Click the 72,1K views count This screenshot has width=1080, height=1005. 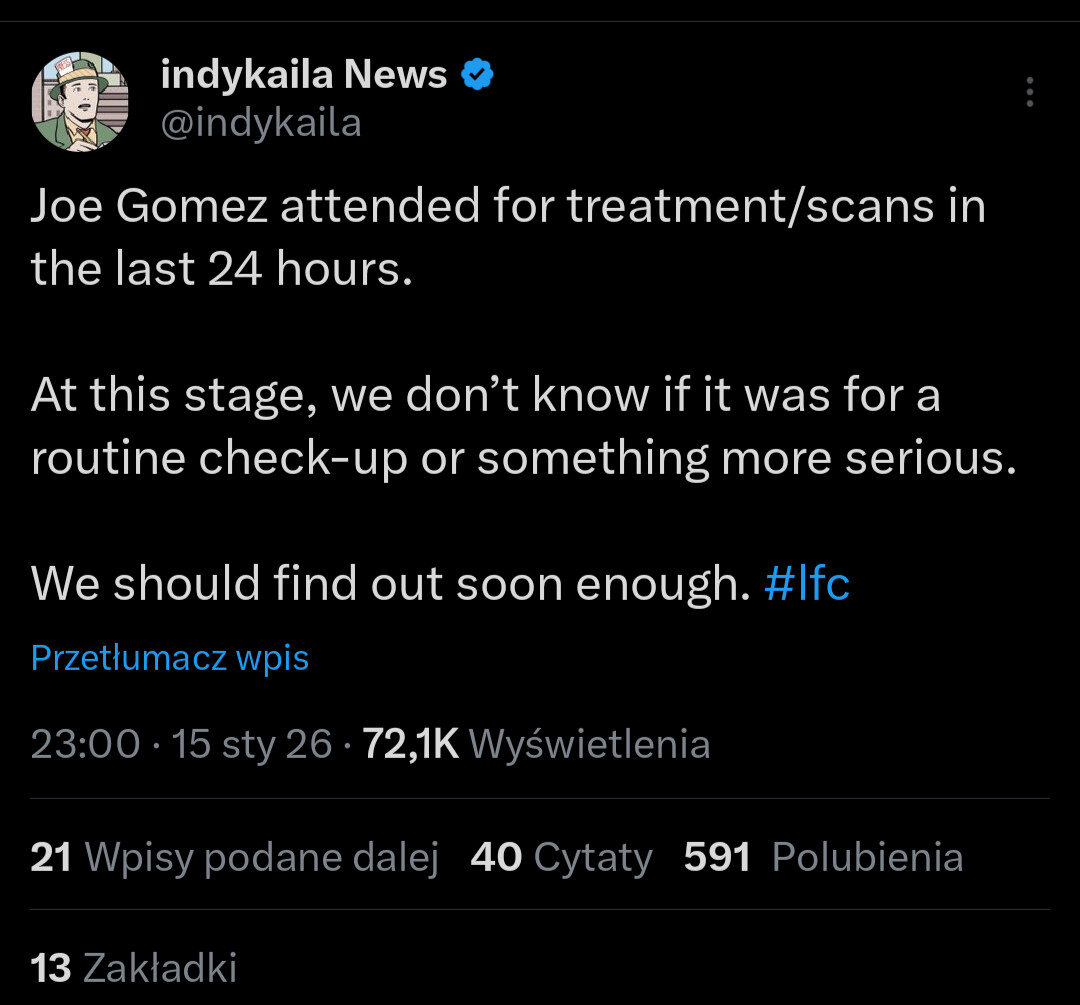tap(410, 744)
